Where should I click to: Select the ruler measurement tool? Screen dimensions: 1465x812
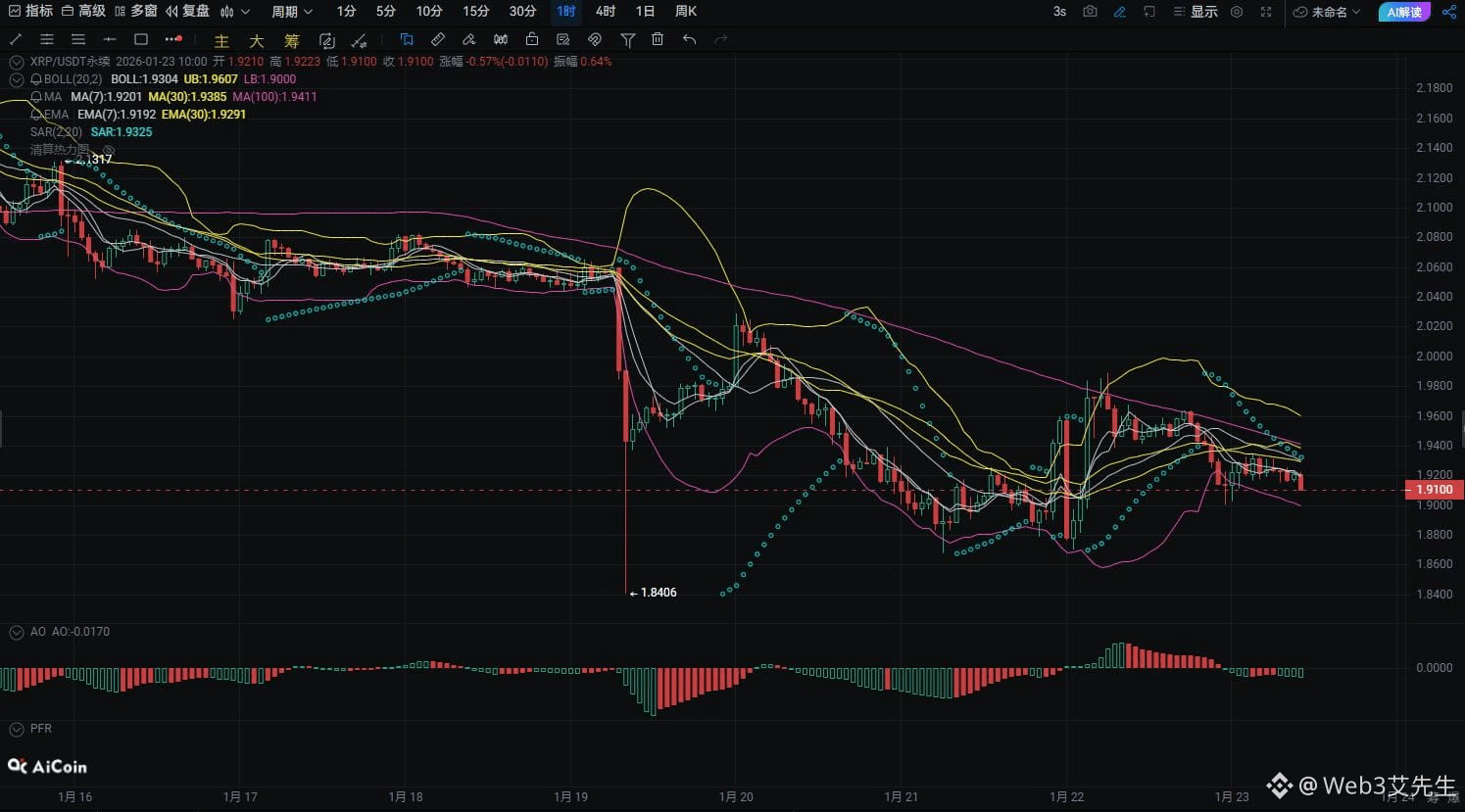pos(438,39)
